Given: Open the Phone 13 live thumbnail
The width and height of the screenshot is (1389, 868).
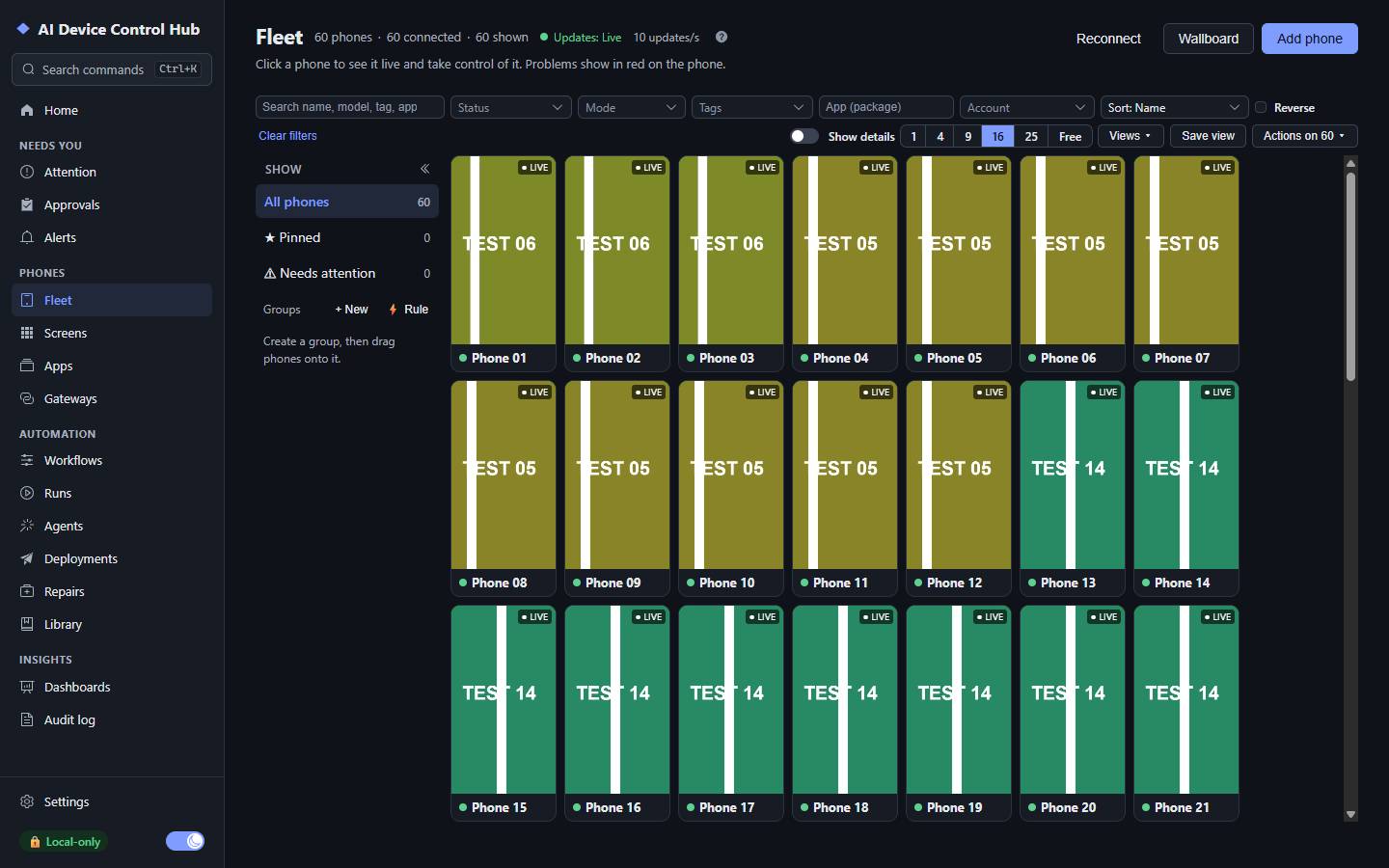Looking at the screenshot, I should [x=1073, y=475].
